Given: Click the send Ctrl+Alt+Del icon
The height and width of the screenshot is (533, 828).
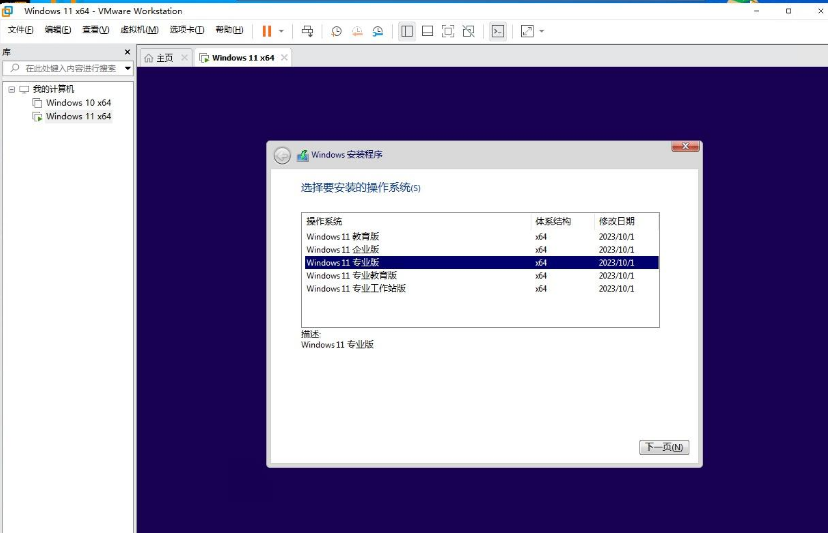Looking at the screenshot, I should click(307, 31).
